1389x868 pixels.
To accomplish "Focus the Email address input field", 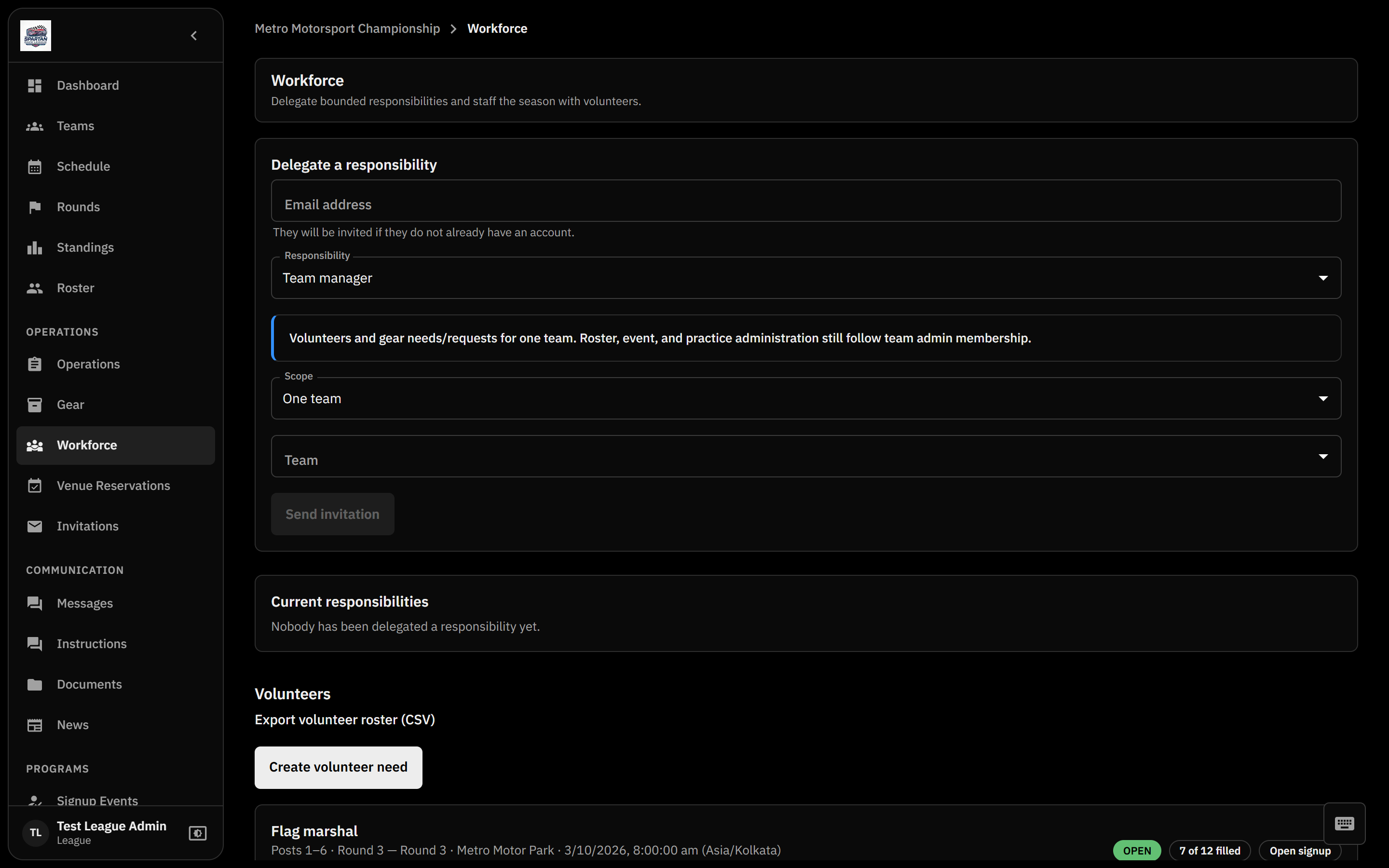I will [x=806, y=201].
